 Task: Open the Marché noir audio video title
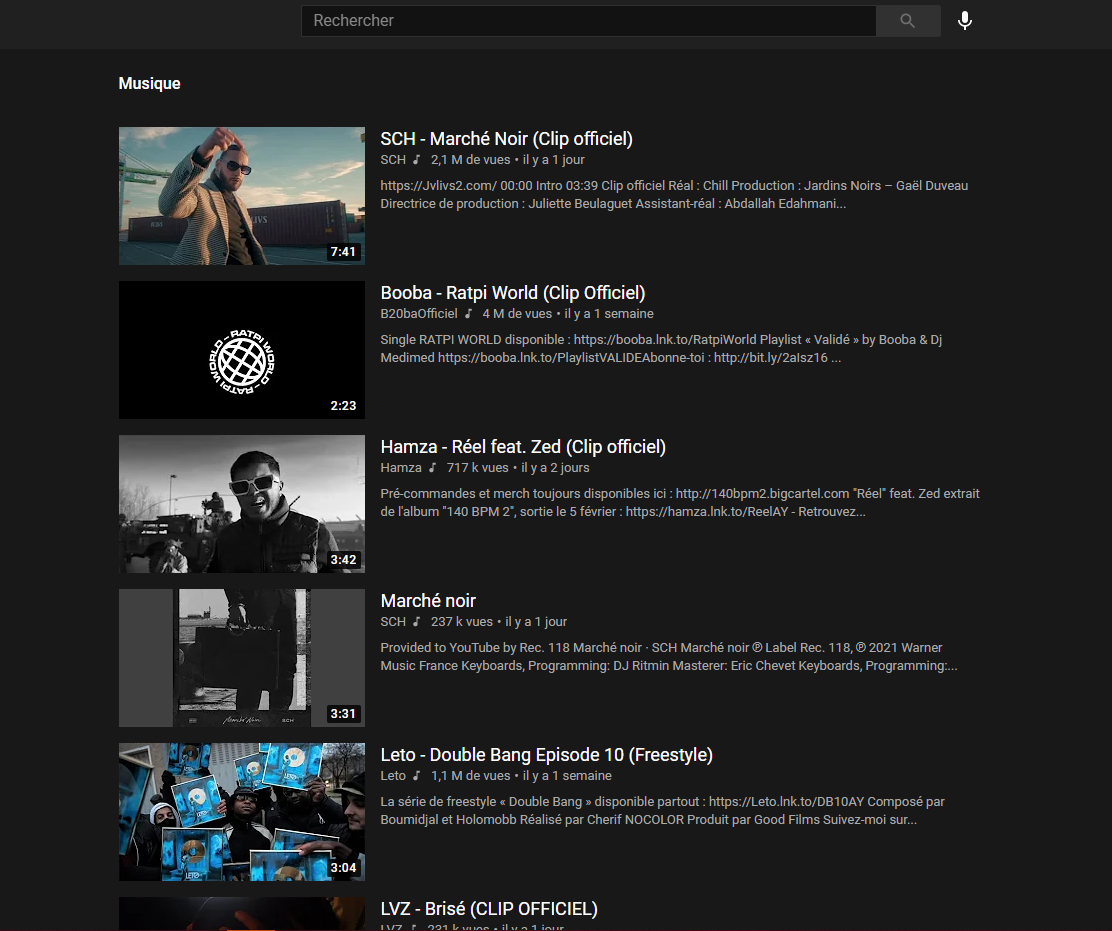click(428, 601)
